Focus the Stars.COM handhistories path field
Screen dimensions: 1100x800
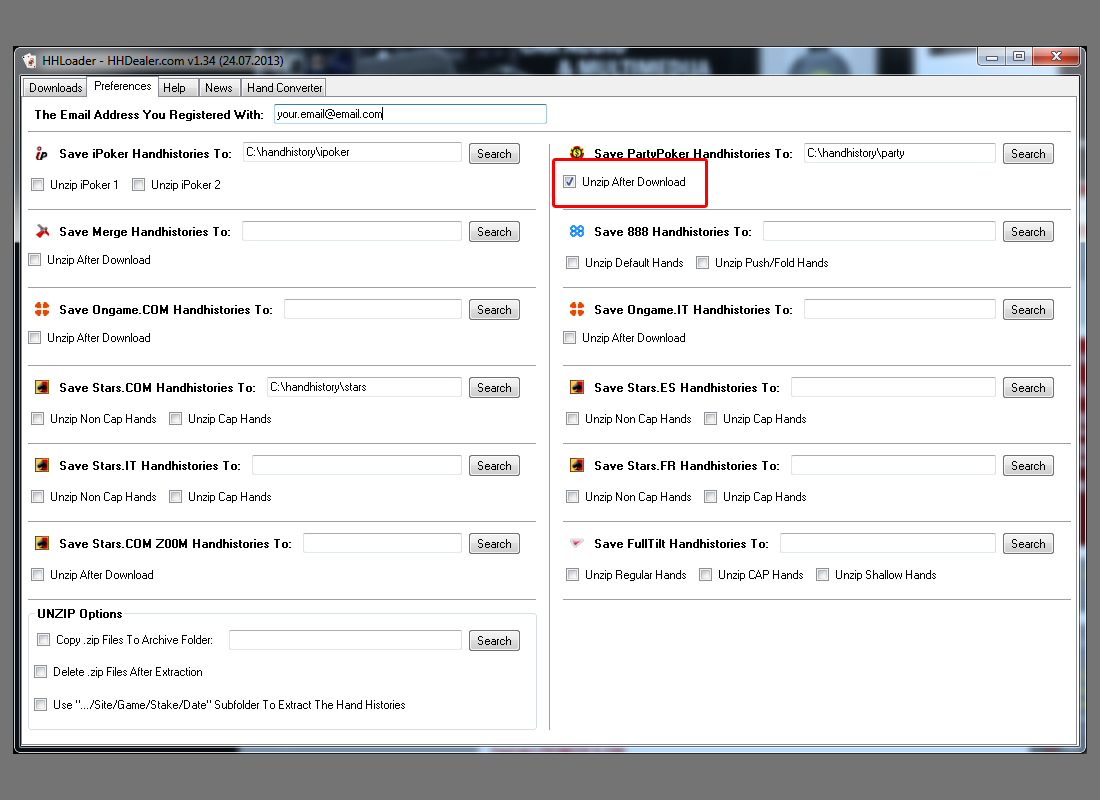[364, 387]
